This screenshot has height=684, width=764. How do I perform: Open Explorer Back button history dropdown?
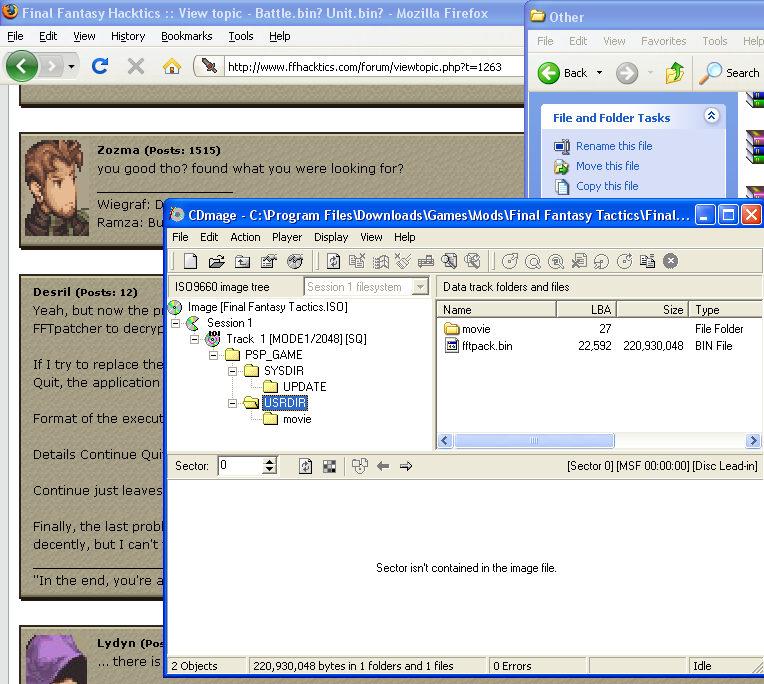[x=599, y=73]
